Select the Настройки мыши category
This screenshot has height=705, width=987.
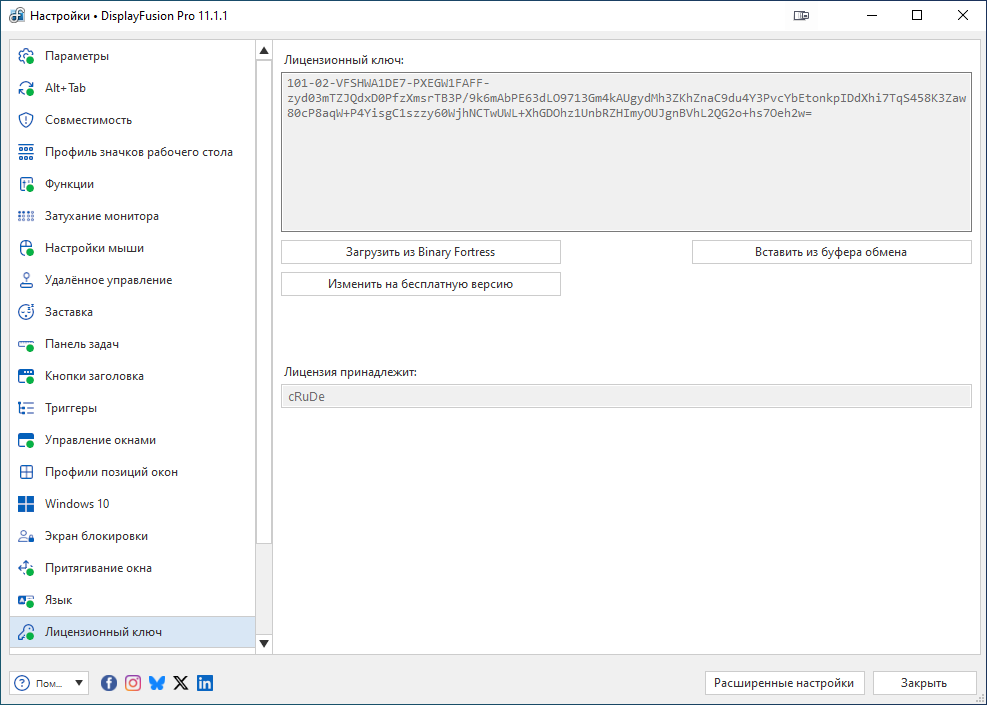click(94, 248)
